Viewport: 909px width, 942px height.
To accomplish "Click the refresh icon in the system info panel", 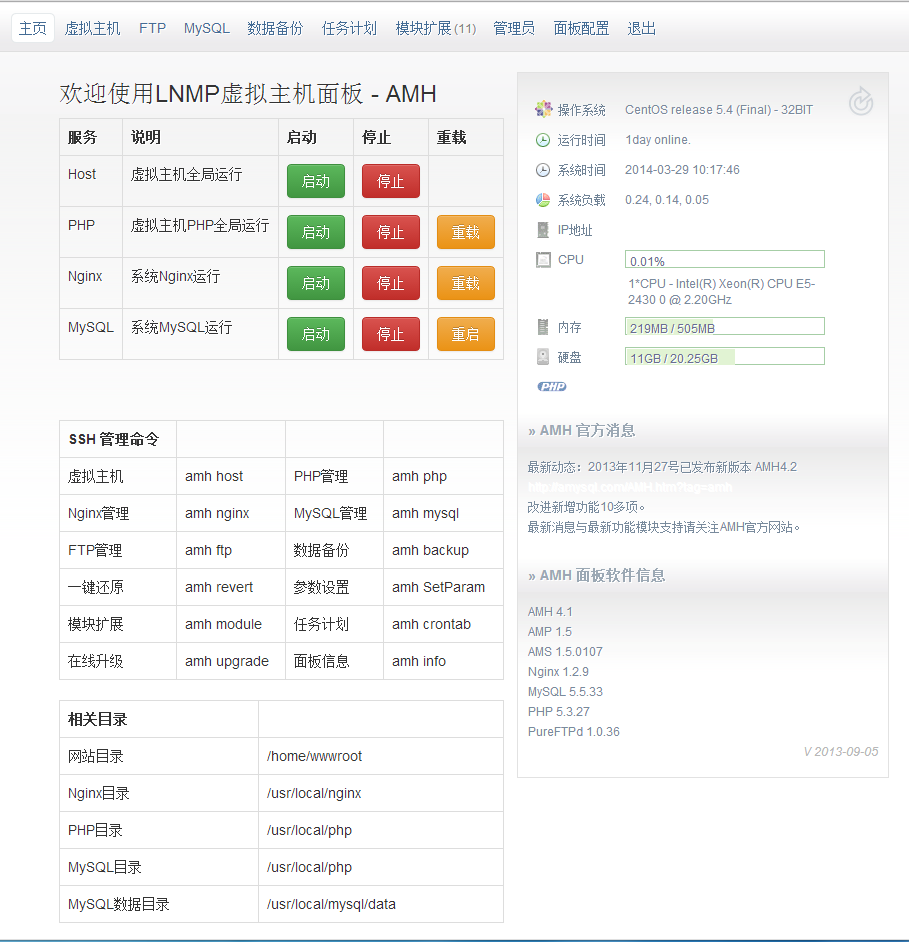I will [x=860, y=102].
